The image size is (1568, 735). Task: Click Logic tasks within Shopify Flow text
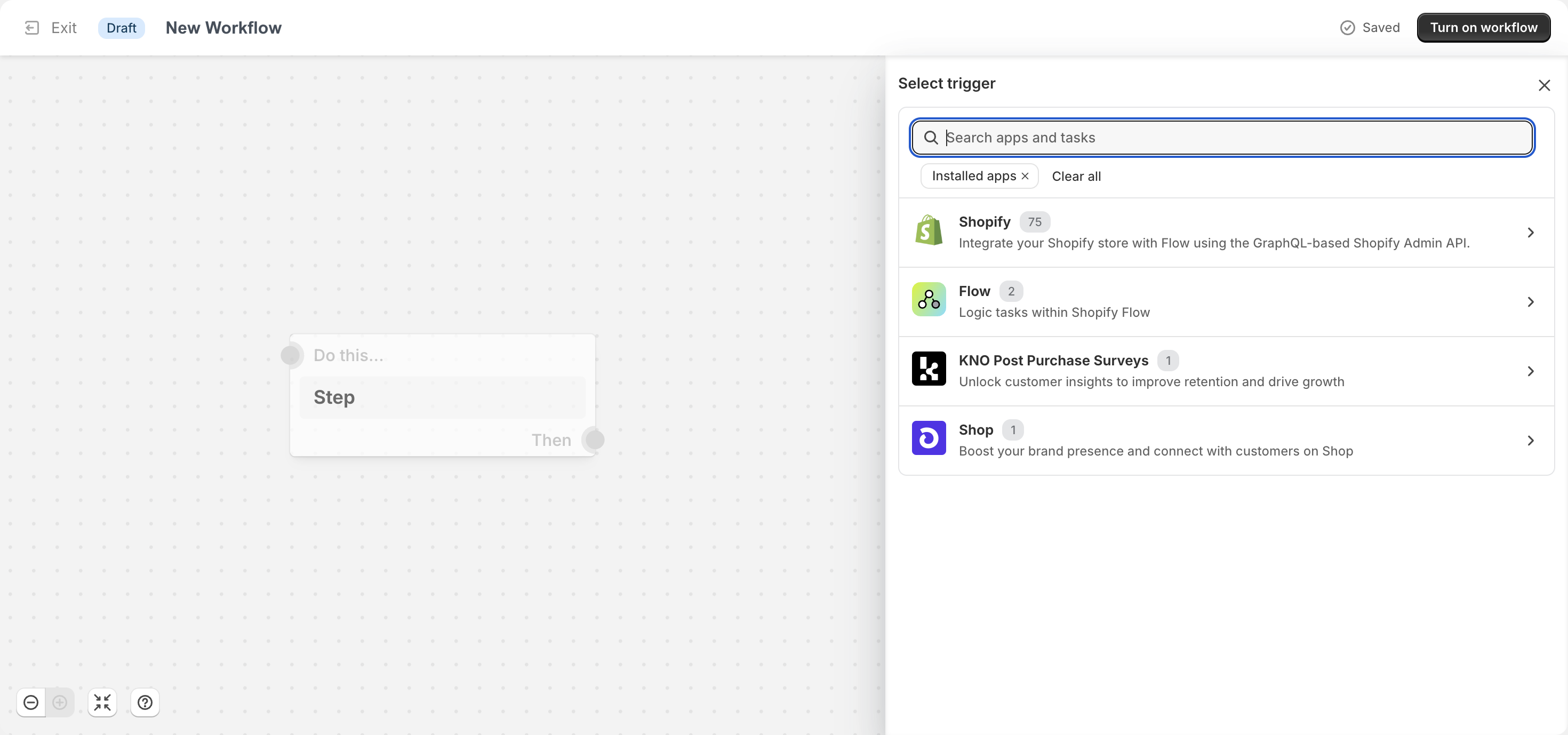1054,313
